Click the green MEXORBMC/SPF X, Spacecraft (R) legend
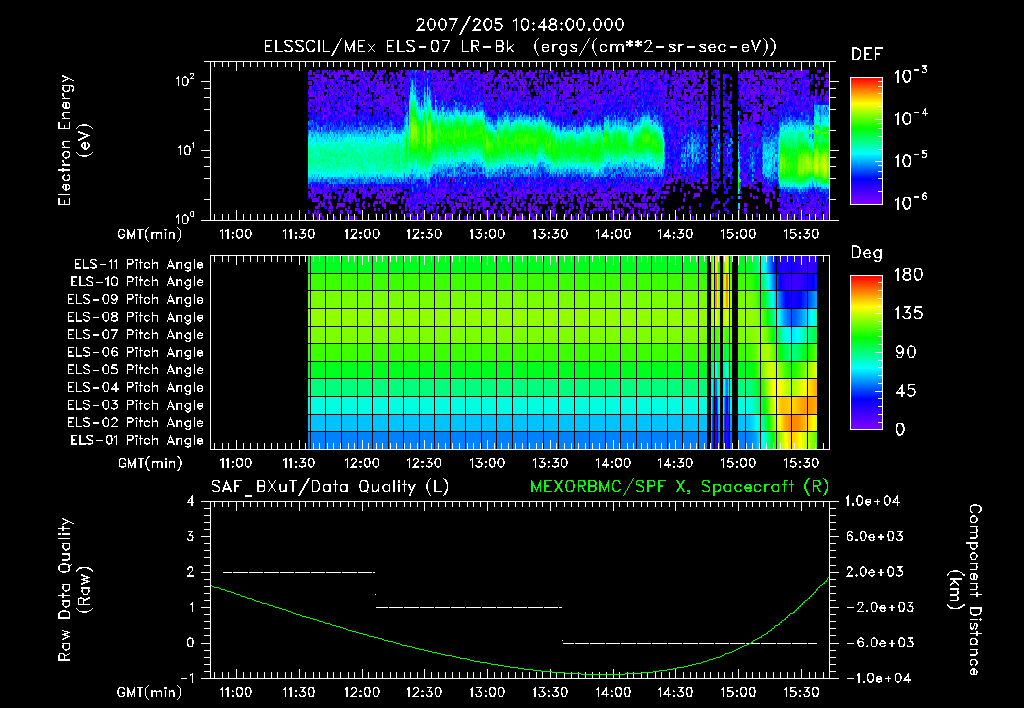Viewport: 1024px width, 708px height. pos(679,487)
